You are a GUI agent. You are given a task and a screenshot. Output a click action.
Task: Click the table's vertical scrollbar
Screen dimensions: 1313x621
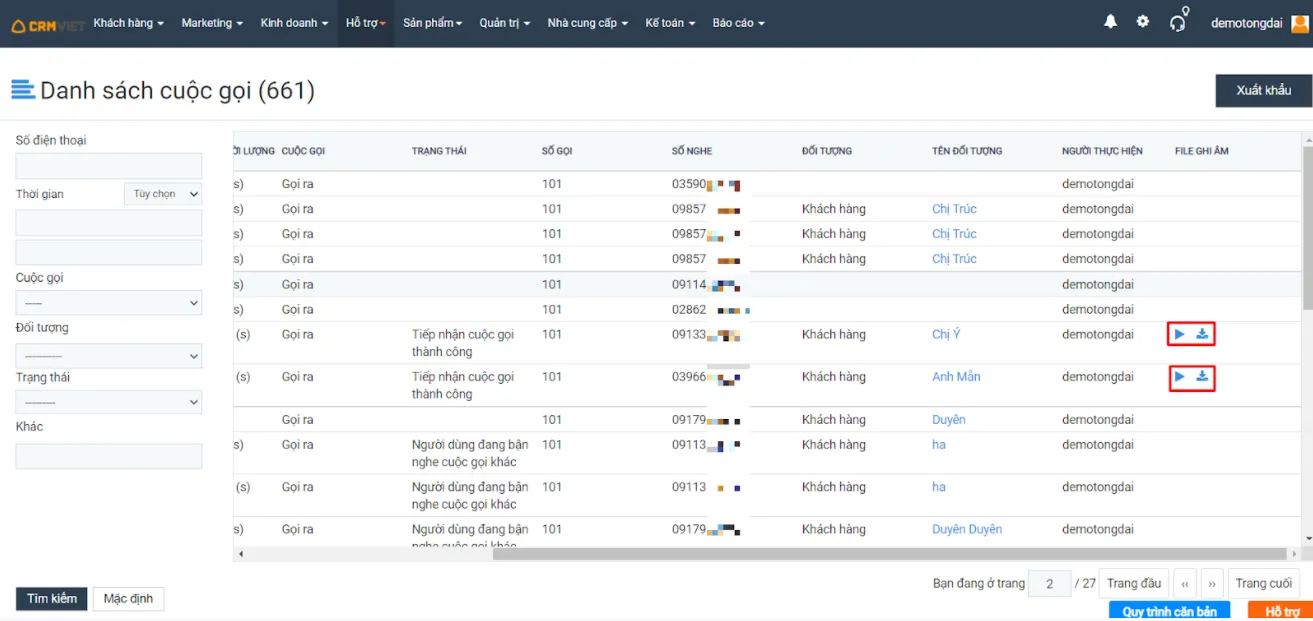pyautogui.click(x=1307, y=228)
